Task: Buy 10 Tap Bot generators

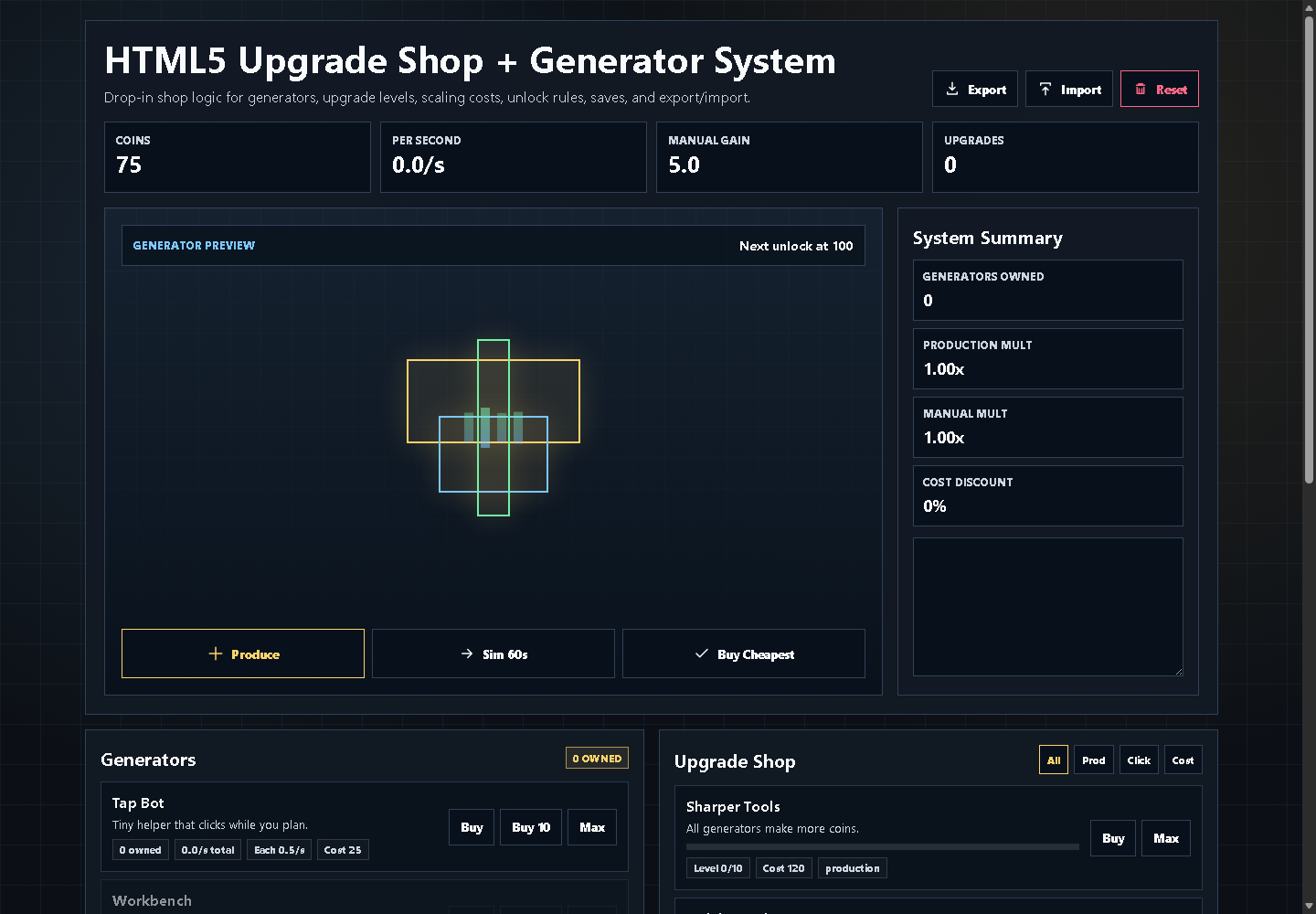Action: tap(531, 827)
